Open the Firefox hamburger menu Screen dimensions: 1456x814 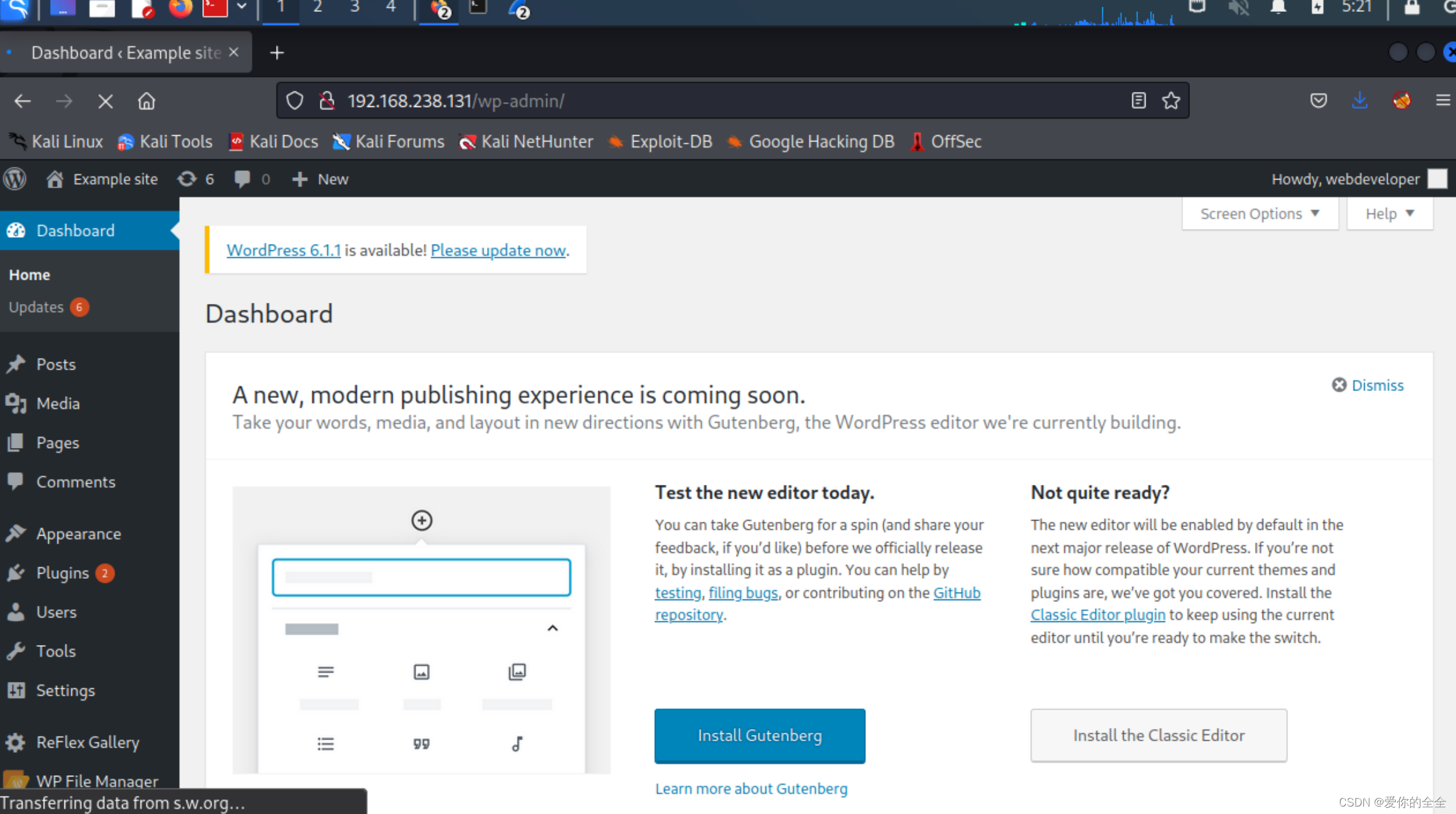(x=1442, y=101)
